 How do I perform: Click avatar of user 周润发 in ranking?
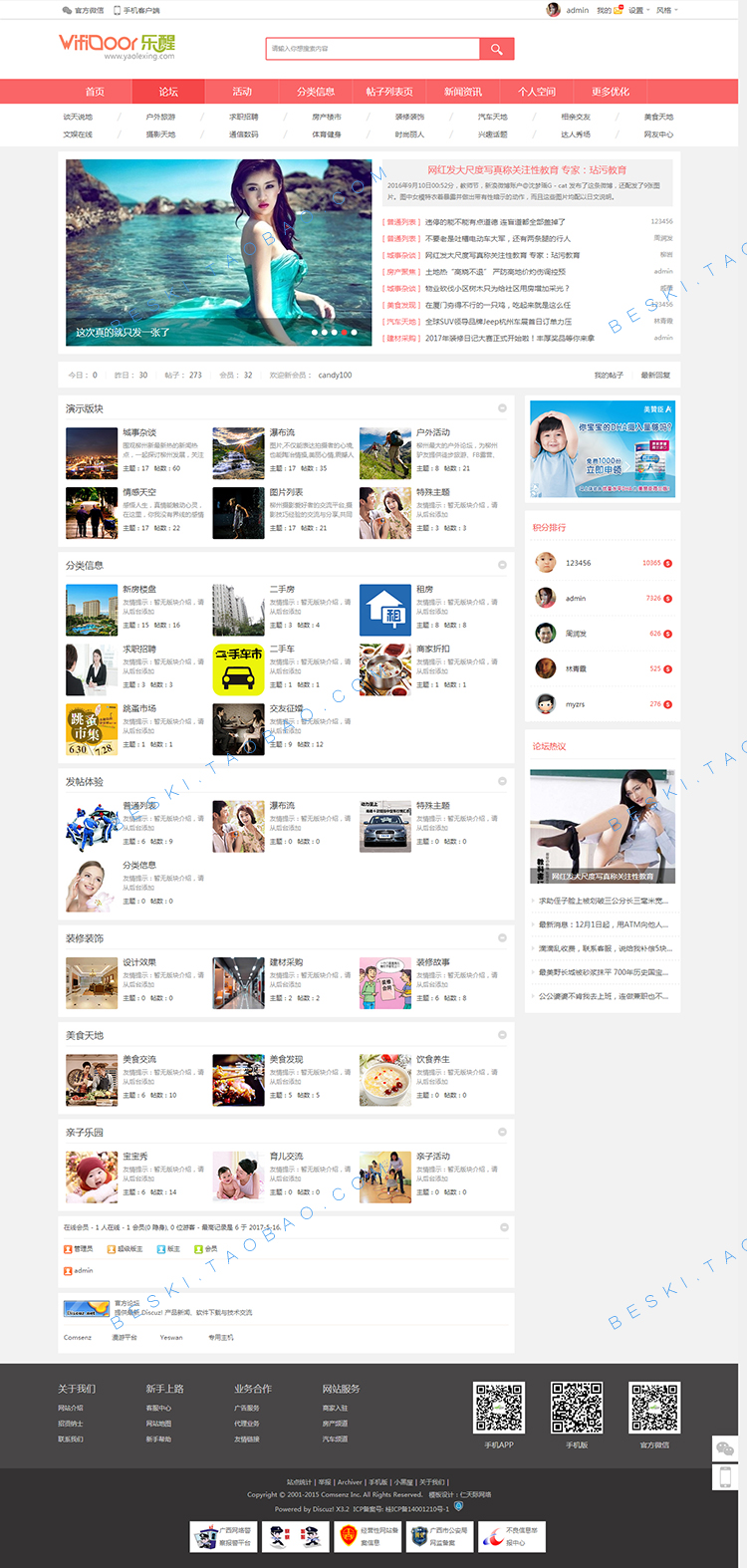pyautogui.click(x=546, y=634)
